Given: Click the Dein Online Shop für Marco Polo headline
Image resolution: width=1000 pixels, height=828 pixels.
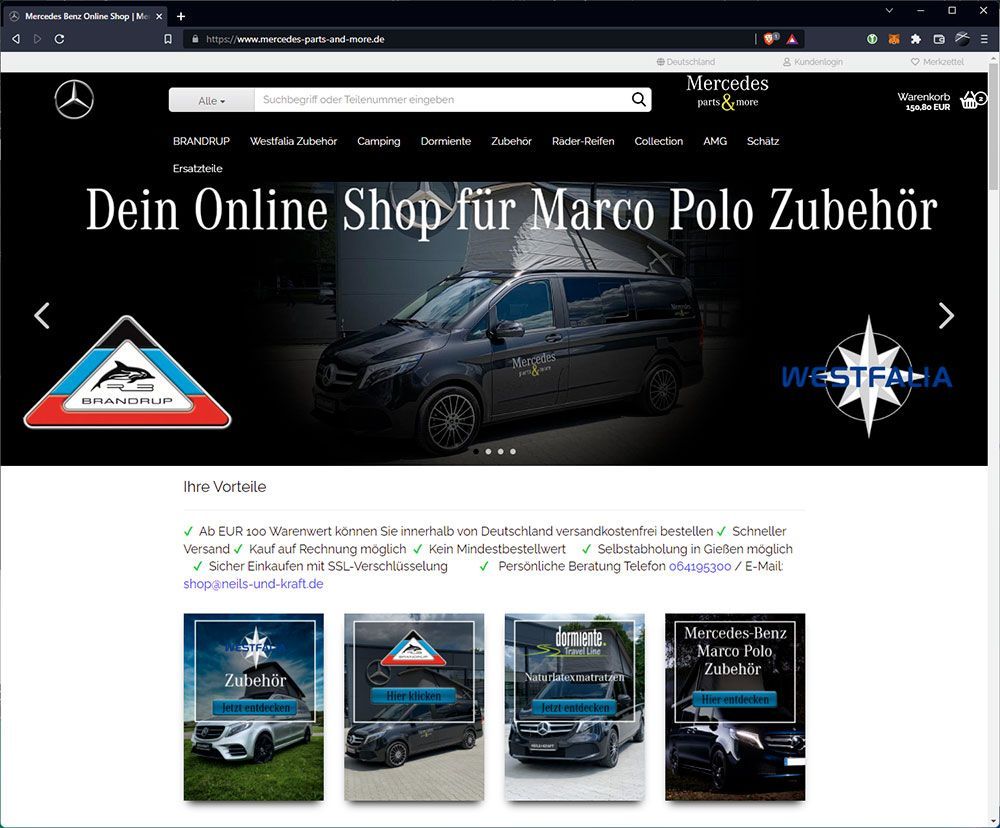Looking at the screenshot, I should [x=512, y=211].
